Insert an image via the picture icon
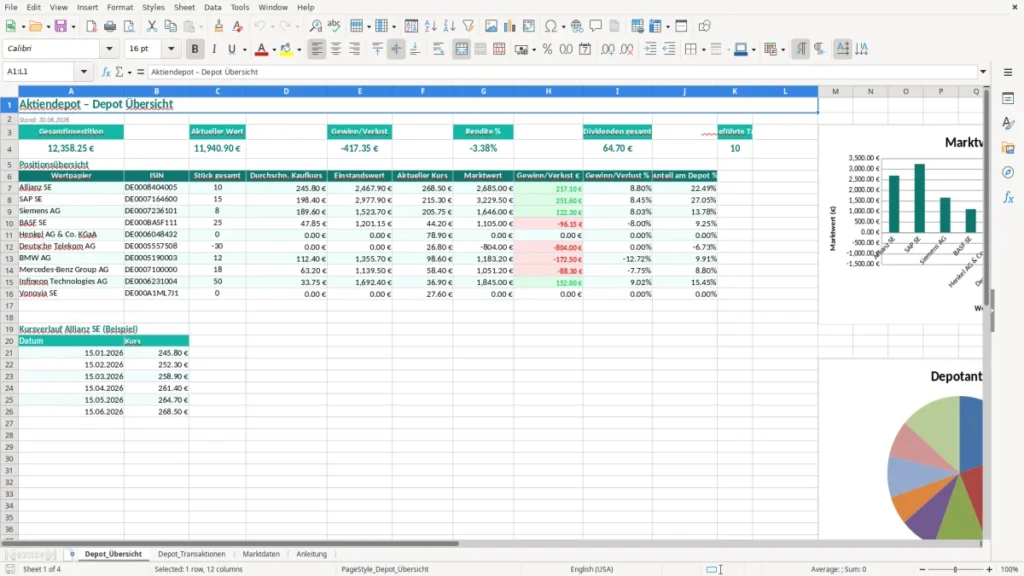 (491, 26)
